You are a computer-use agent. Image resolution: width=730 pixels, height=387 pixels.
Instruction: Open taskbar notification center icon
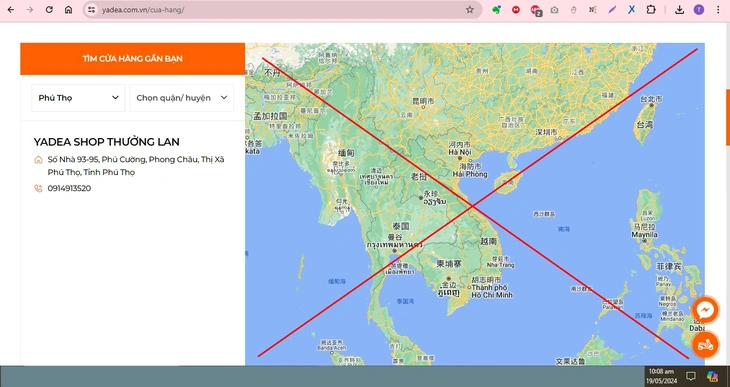click(x=691, y=376)
